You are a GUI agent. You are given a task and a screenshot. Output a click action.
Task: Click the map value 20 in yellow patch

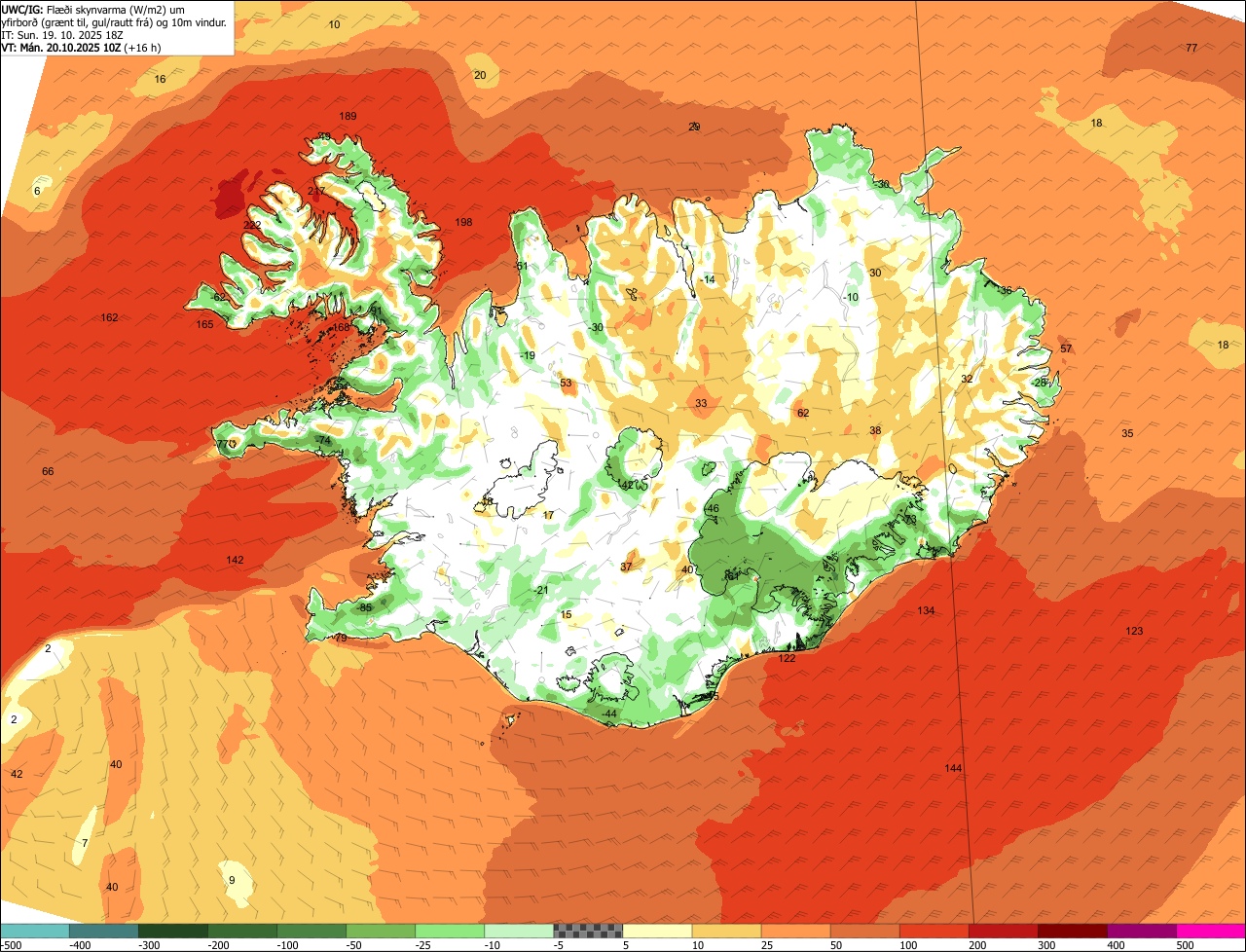480,75
